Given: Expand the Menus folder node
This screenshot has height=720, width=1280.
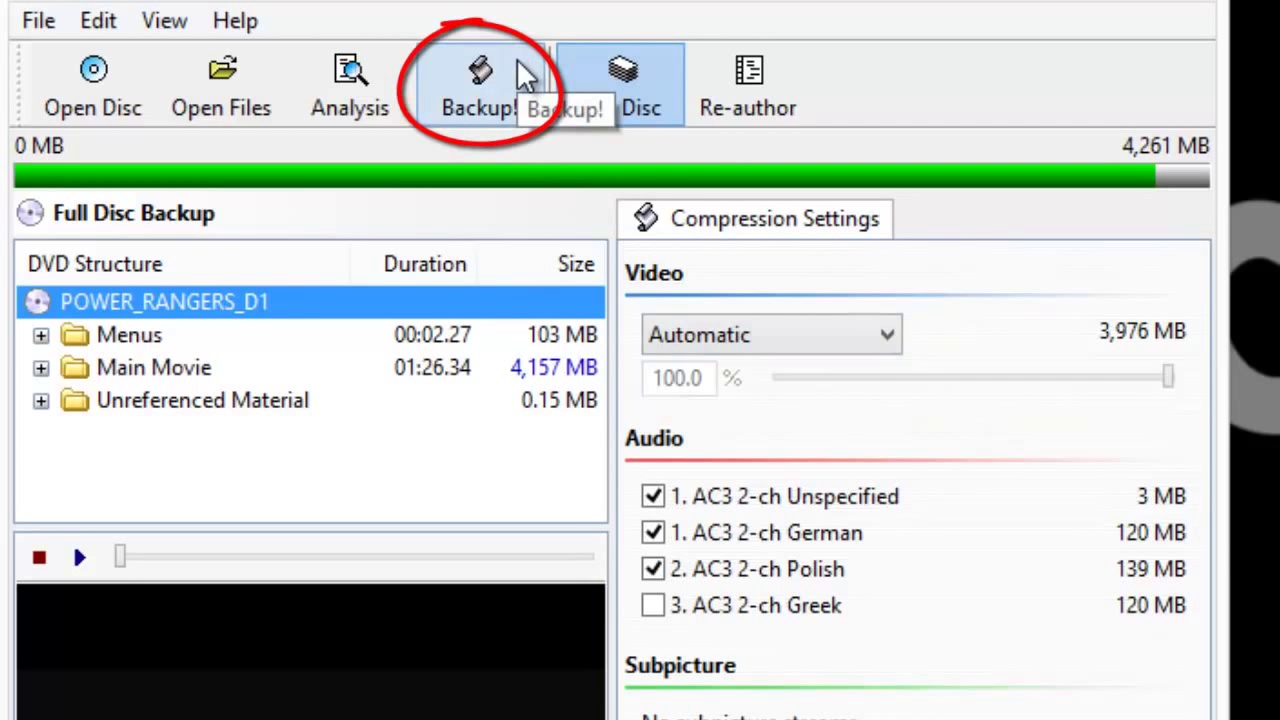Looking at the screenshot, I should click(41, 336).
